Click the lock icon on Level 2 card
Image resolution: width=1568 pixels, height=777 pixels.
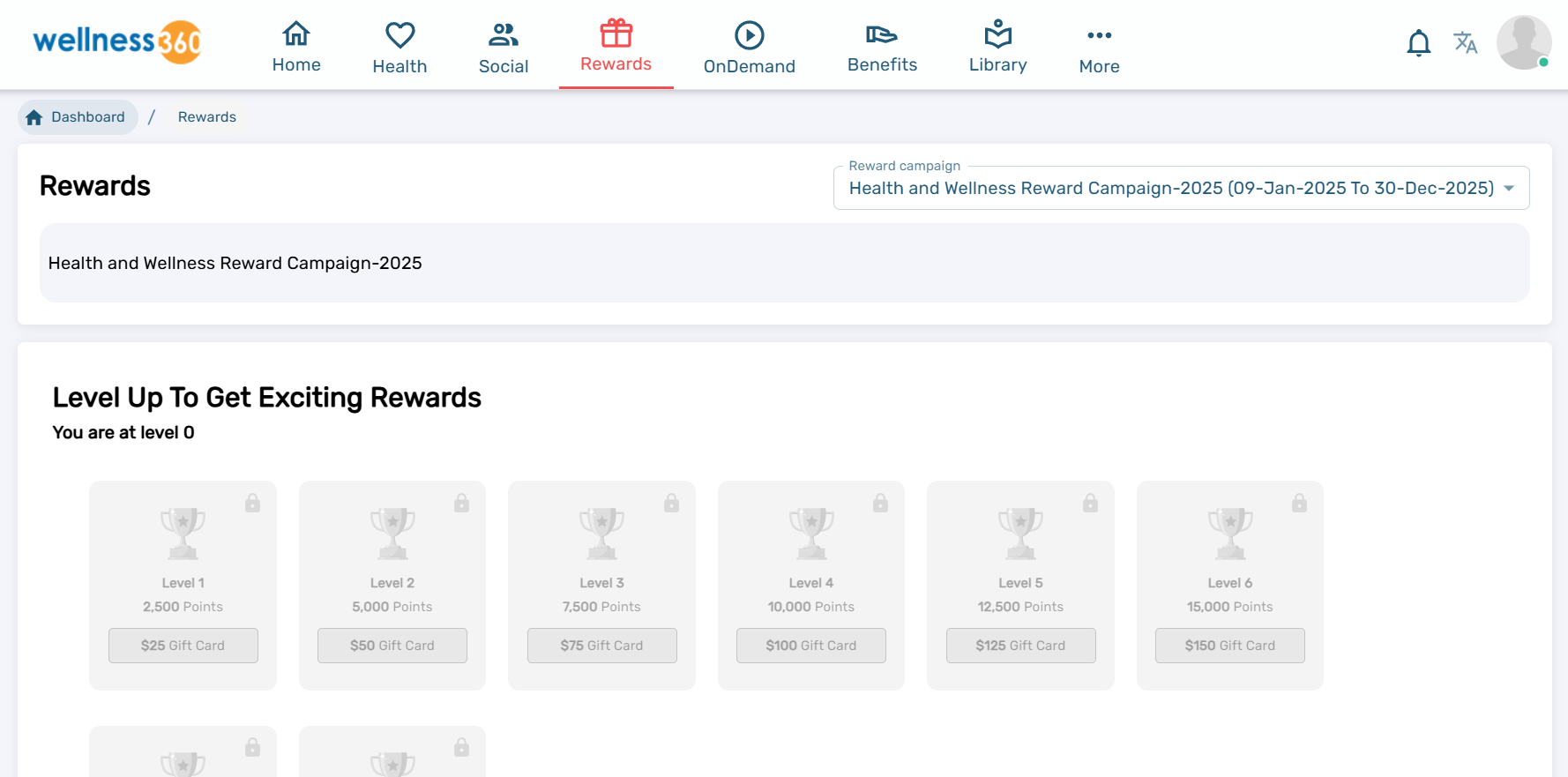(461, 503)
